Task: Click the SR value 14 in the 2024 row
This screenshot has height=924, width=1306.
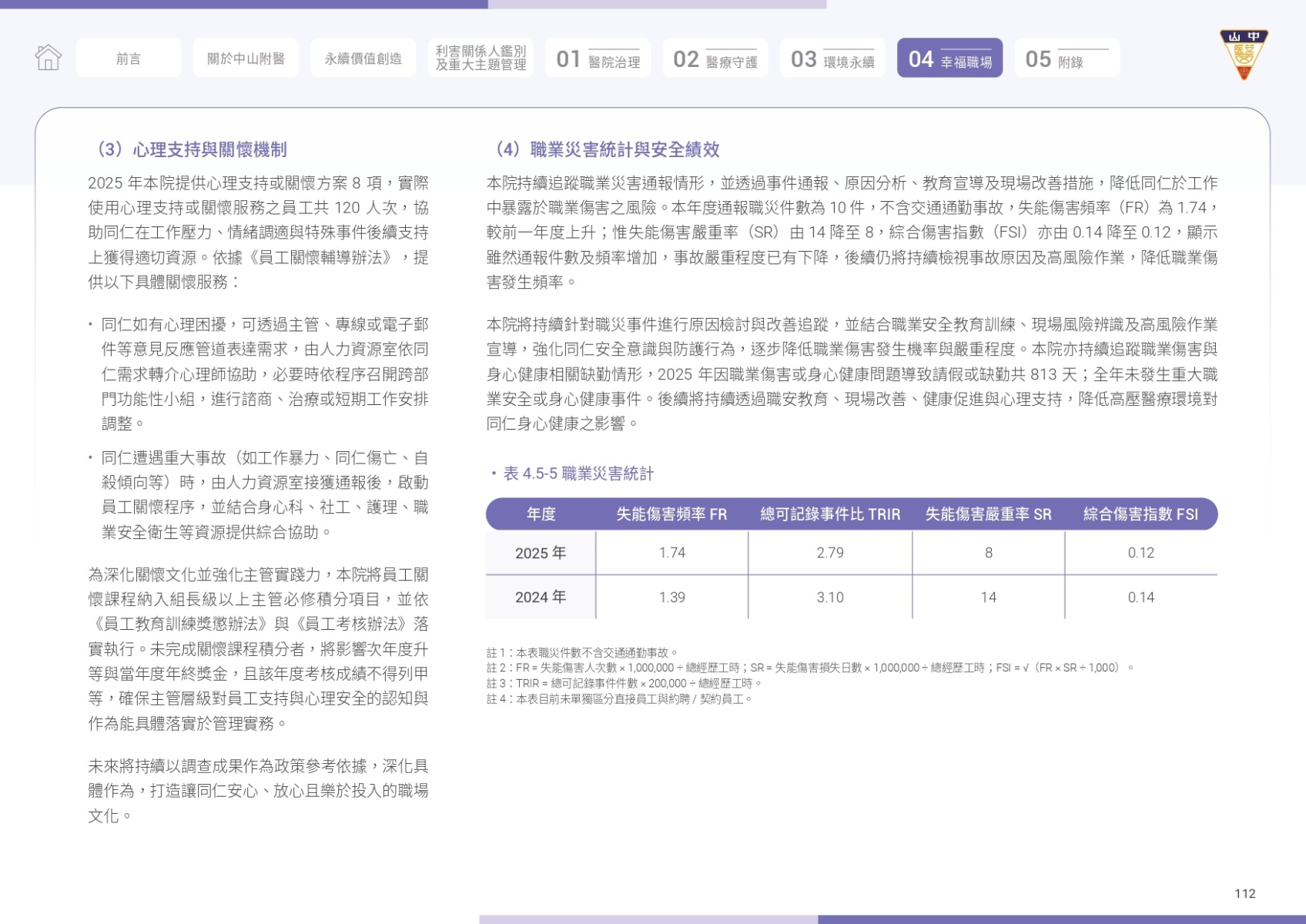Action: pos(989,598)
